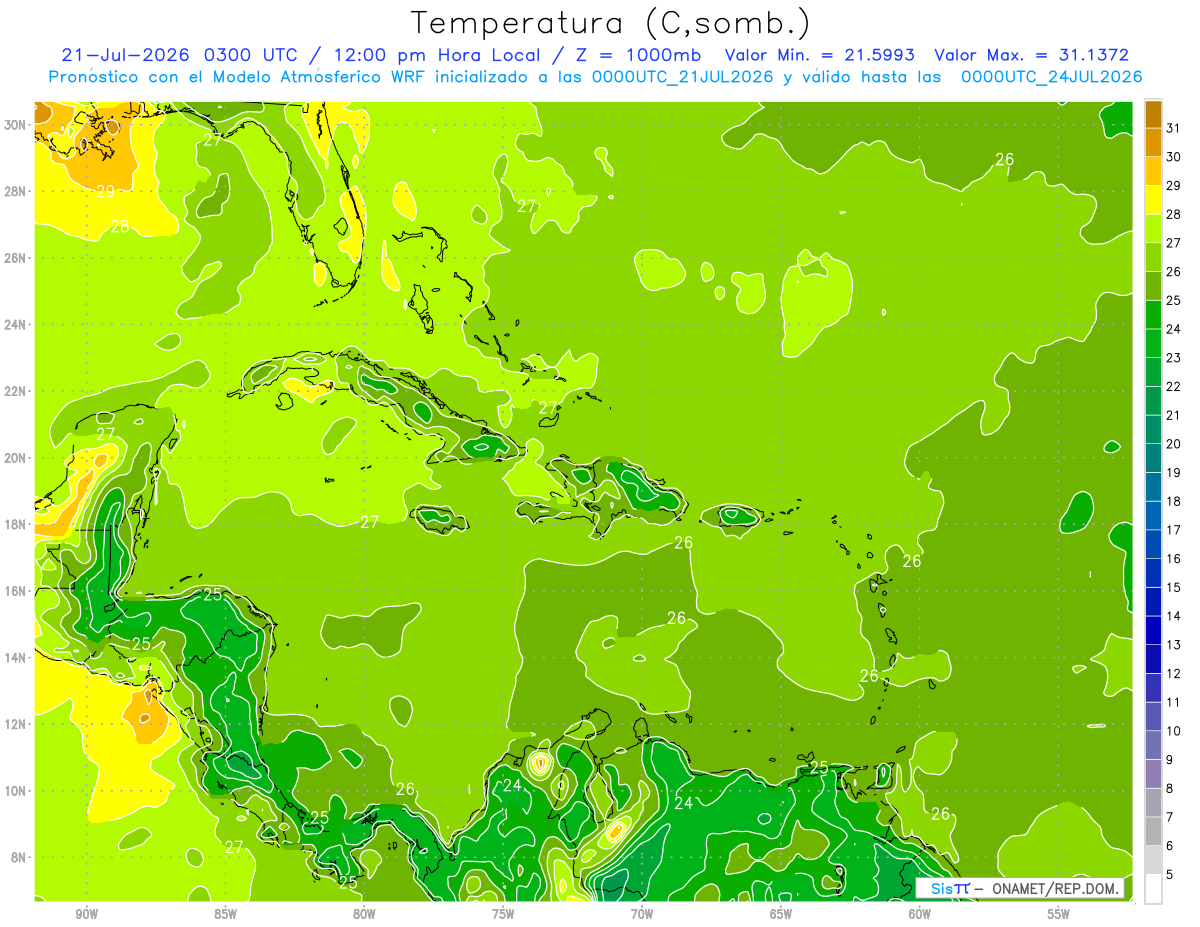Pick the lime swatch between 27 and 28

click(1153, 229)
